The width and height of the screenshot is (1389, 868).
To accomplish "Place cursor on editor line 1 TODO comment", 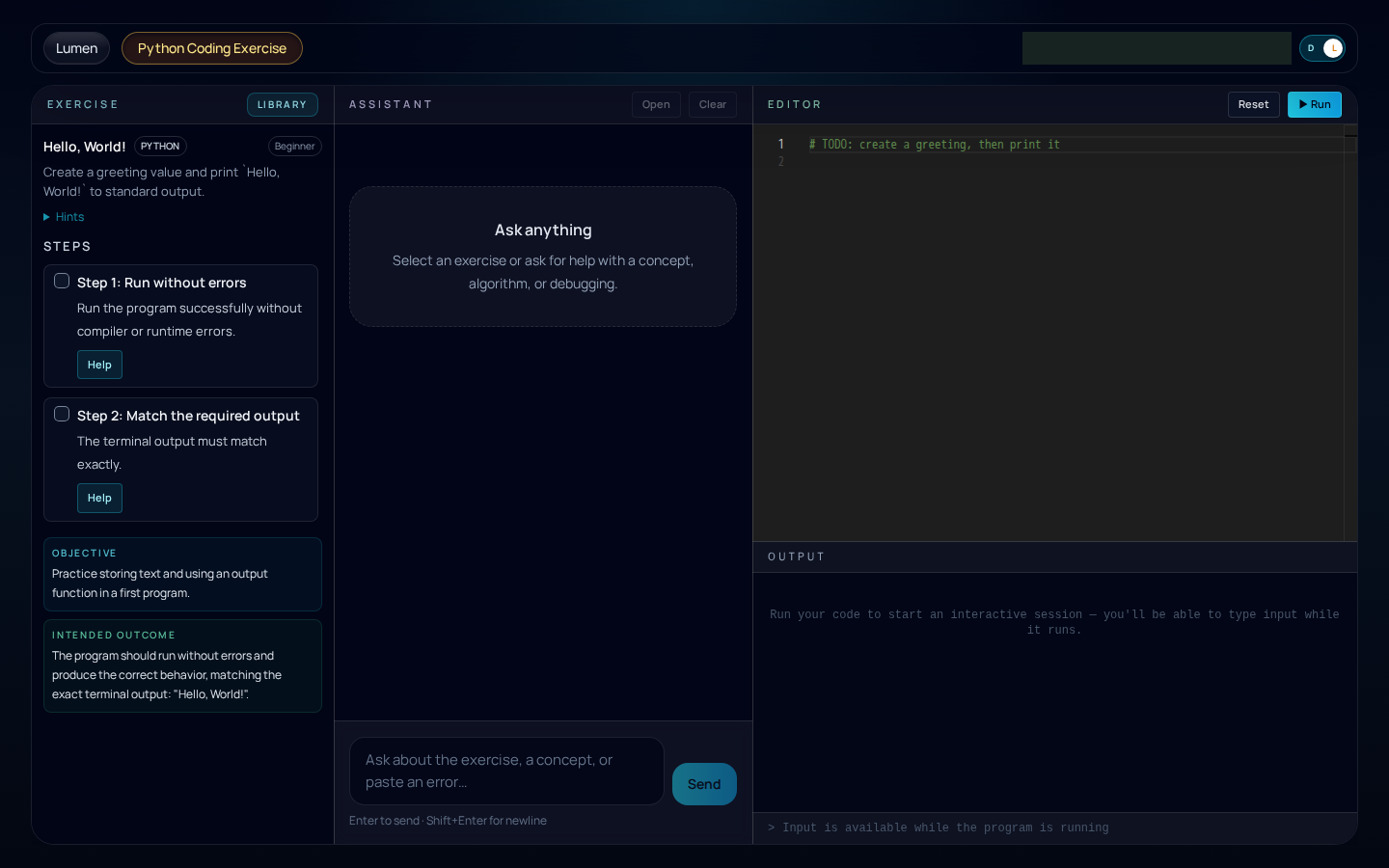I will [x=934, y=145].
